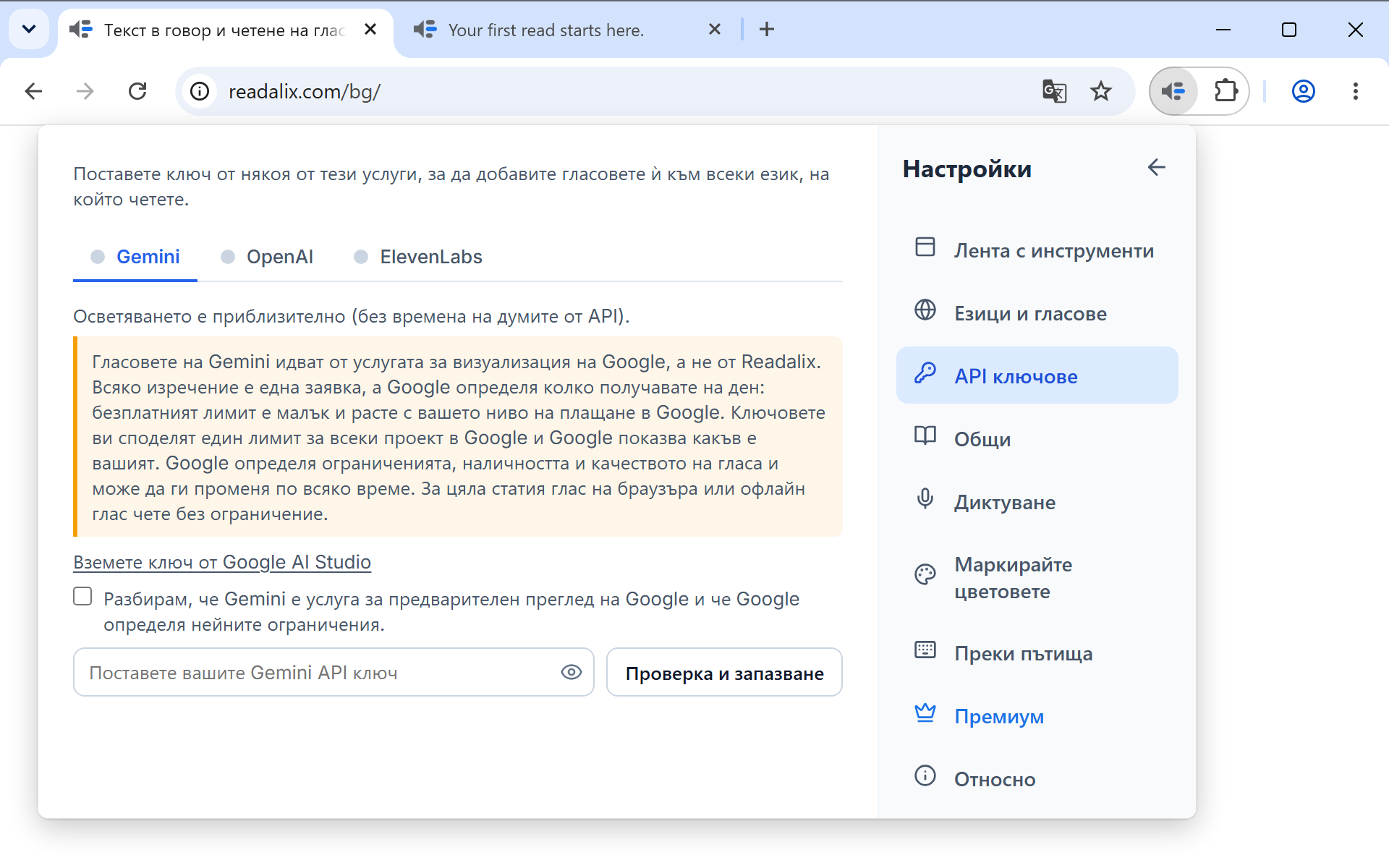
Task: Switch to the OpenAI provider tab
Action: [x=267, y=257]
